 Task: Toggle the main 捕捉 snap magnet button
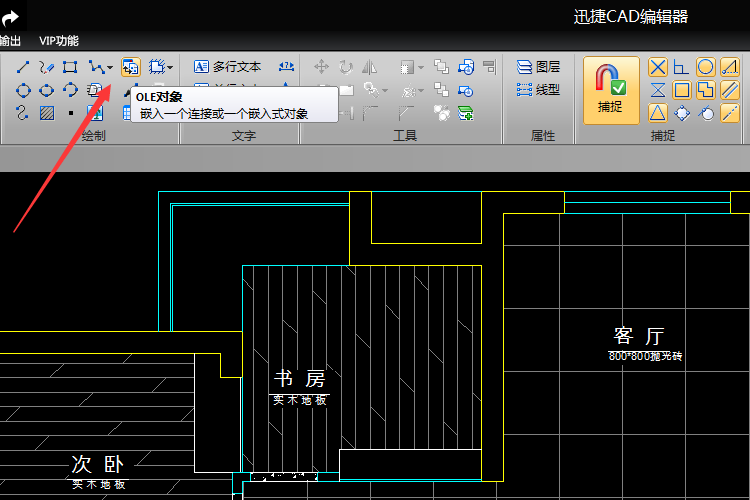[x=611, y=90]
